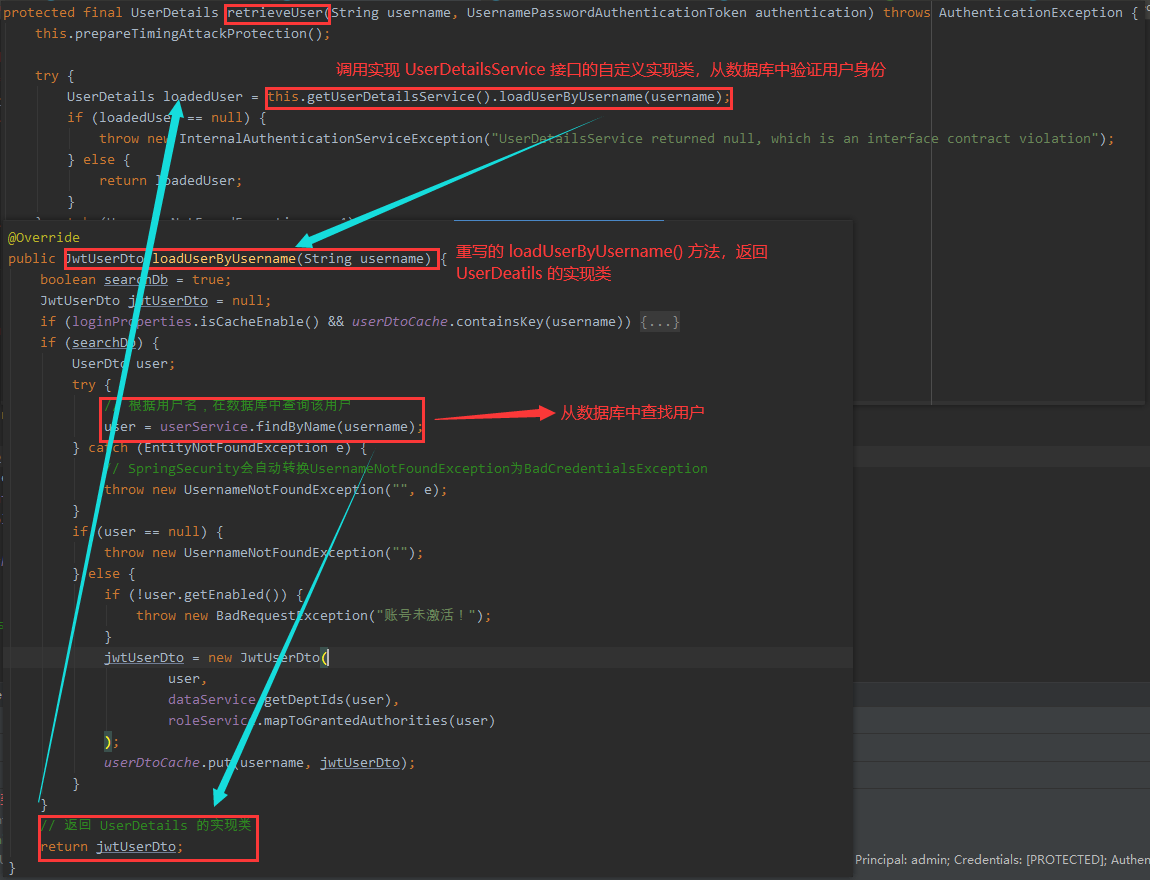Screen dimensions: 1150x880
Task: Click "new JwtUserDto(" constructor call
Action: point(268,658)
